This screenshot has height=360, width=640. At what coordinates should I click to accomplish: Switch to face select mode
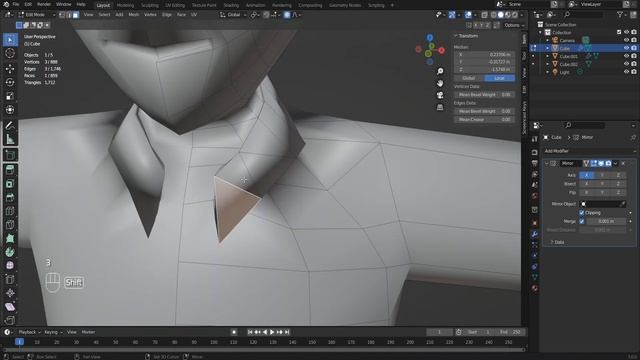(76, 15)
